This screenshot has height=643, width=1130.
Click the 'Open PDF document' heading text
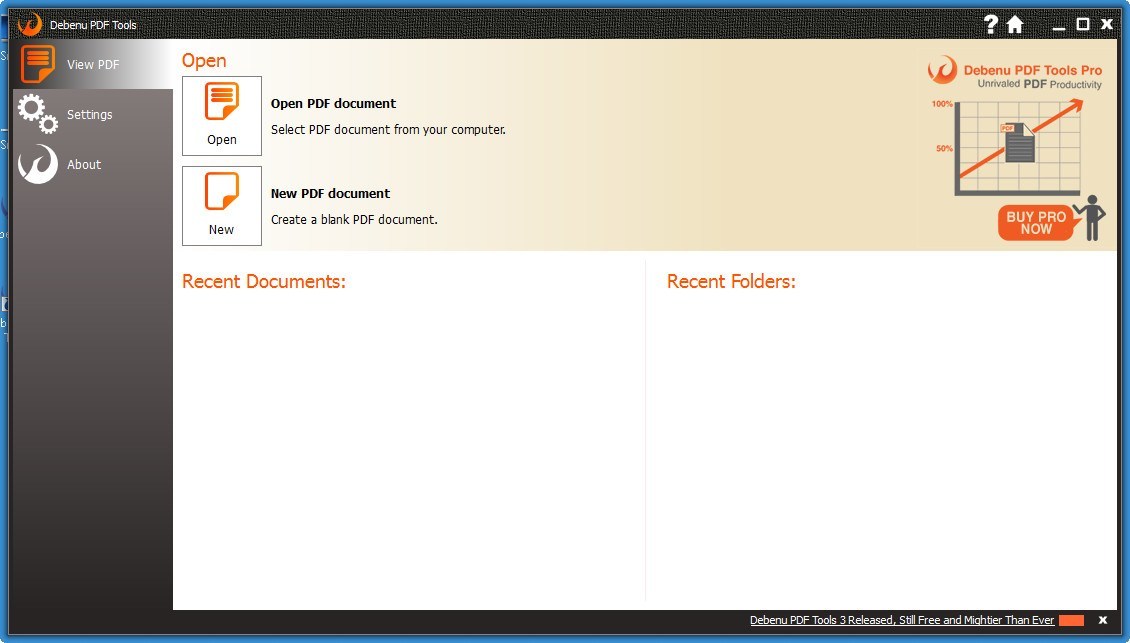pyautogui.click(x=333, y=103)
